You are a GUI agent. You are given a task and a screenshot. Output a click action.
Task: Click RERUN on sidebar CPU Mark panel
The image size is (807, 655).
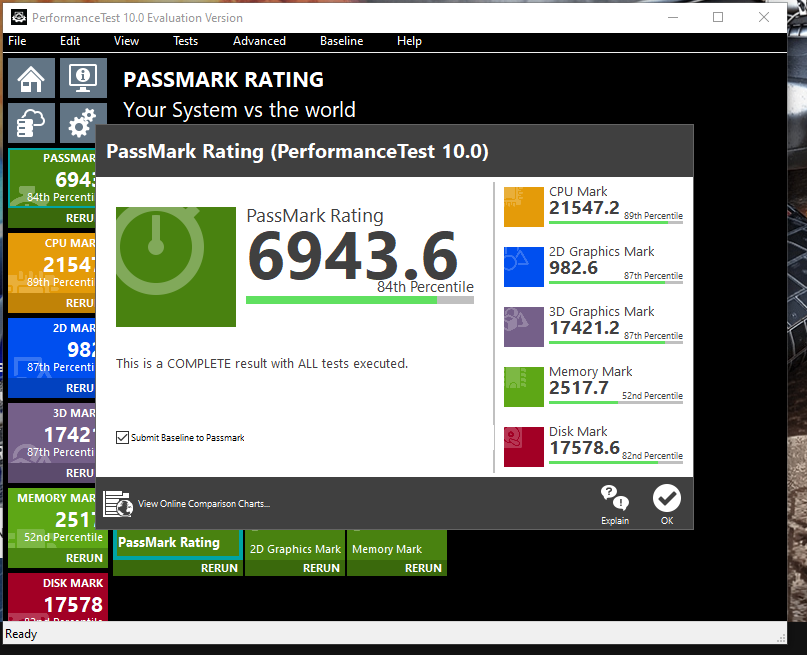pyautogui.click(x=80, y=303)
